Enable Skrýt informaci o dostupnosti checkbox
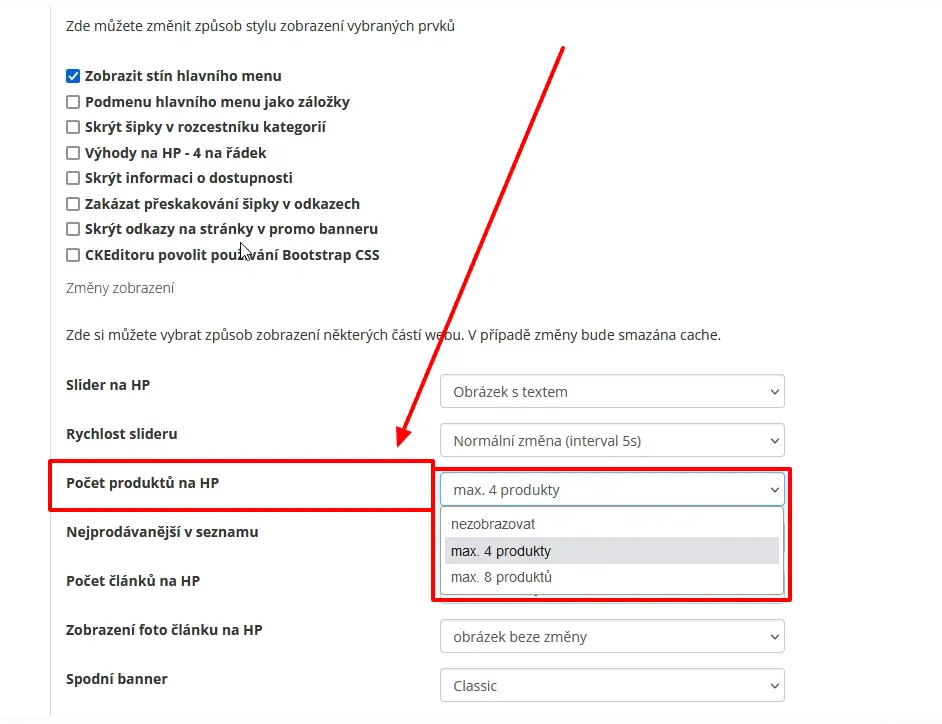This screenshot has width=942, height=724. point(73,178)
